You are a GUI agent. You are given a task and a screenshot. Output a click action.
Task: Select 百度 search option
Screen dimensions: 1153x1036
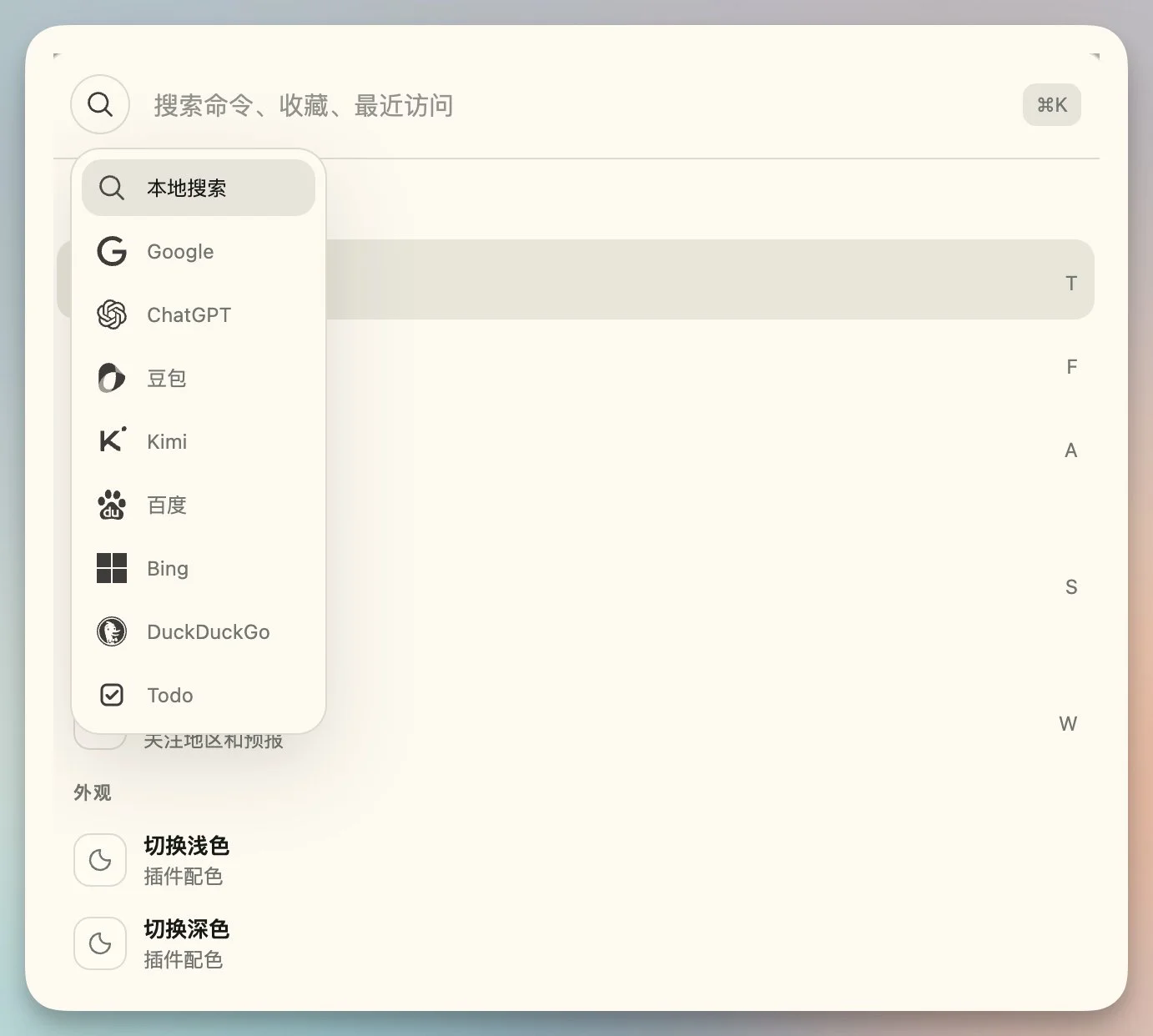[199, 505]
